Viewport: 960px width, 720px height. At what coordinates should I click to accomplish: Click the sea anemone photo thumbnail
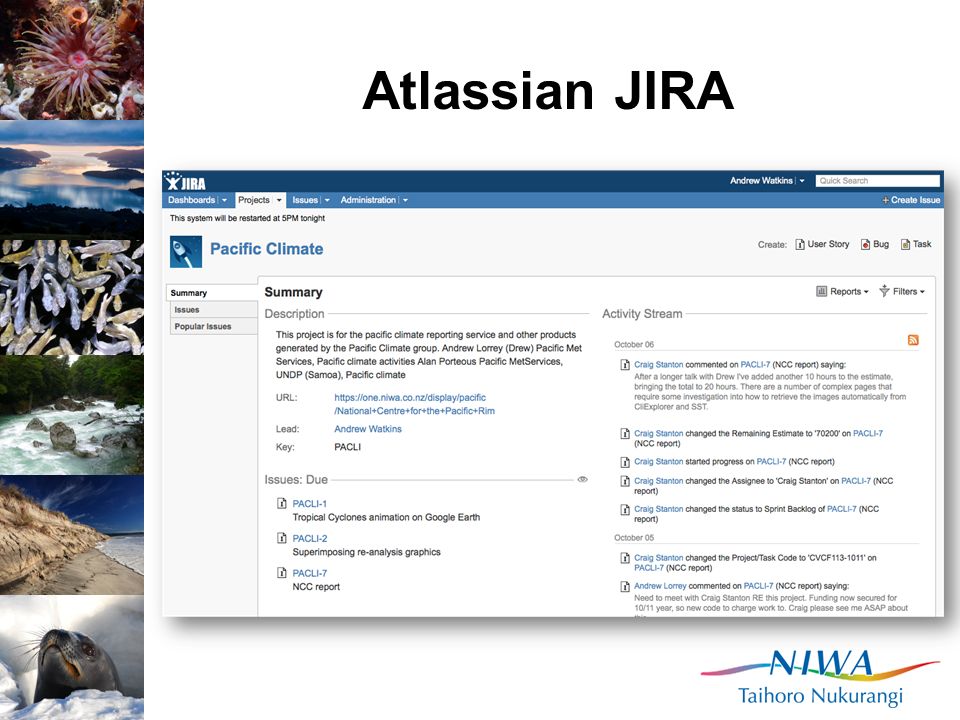pos(72,59)
